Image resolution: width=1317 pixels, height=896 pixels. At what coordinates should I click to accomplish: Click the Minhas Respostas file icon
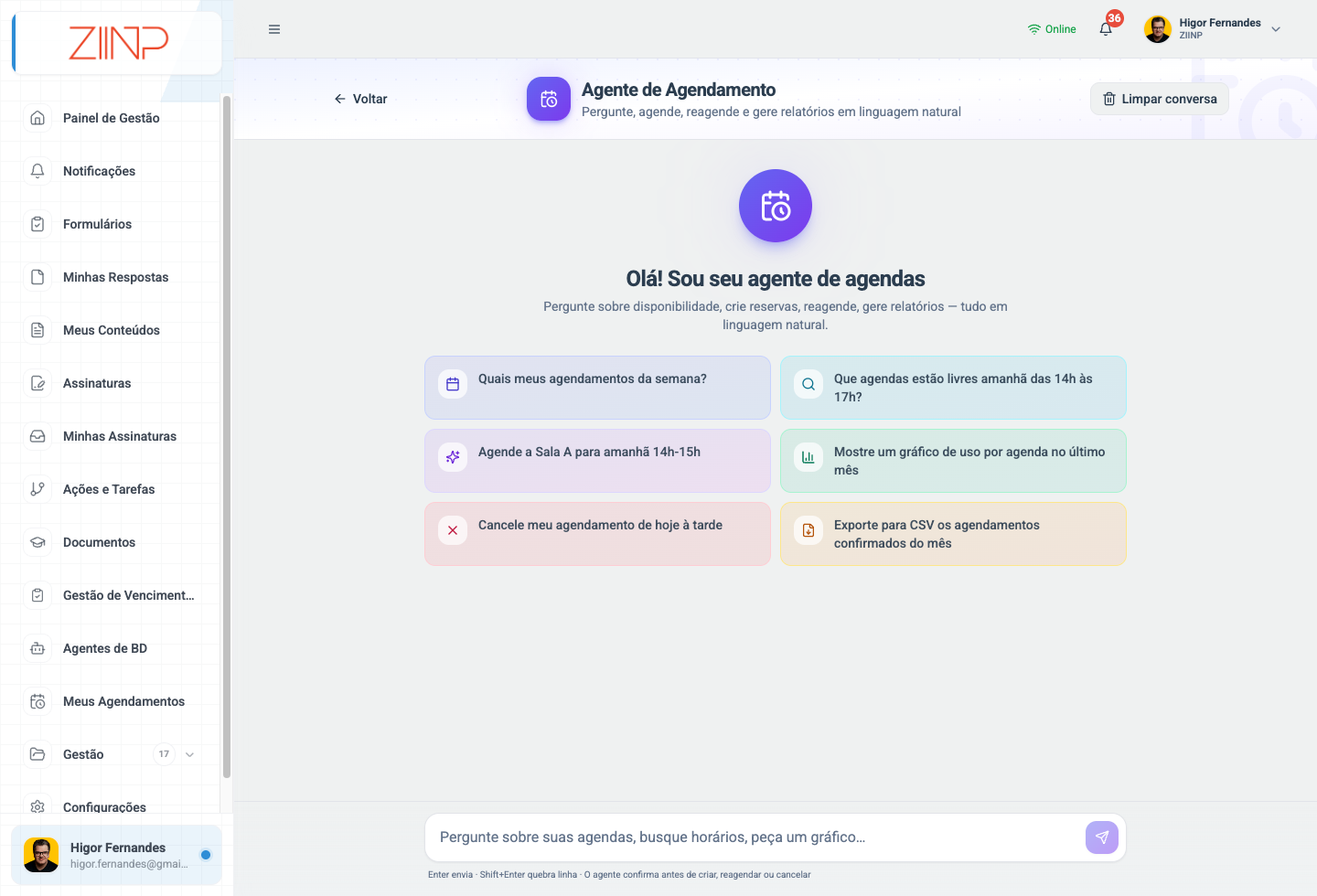(37, 277)
